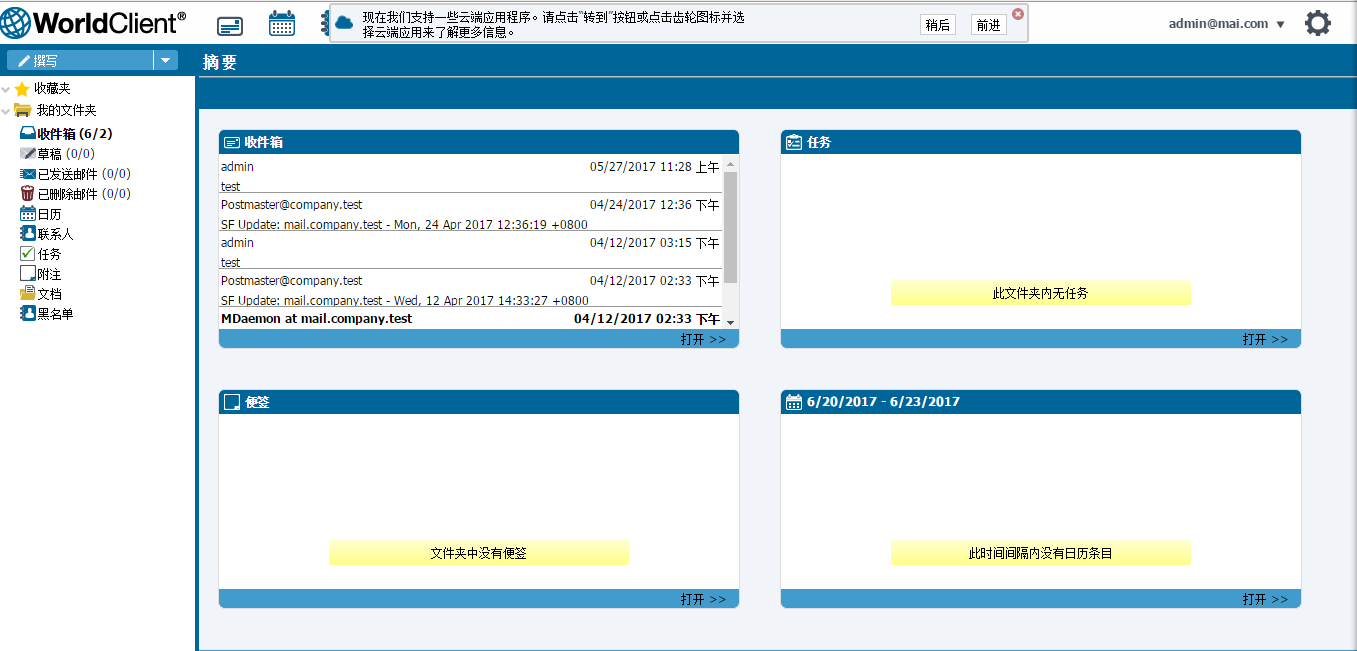
Task: Open the admin@mai.com account dropdown
Action: pyautogui.click(x=1226, y=24)
